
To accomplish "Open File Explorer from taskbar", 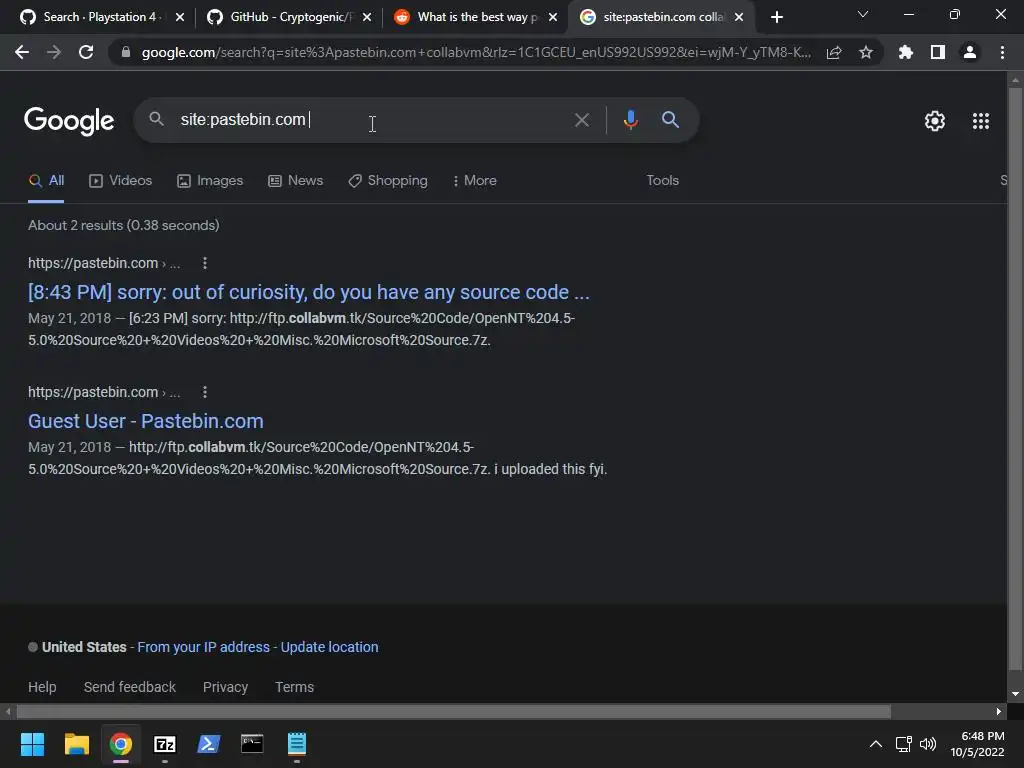I will (76, 744).
